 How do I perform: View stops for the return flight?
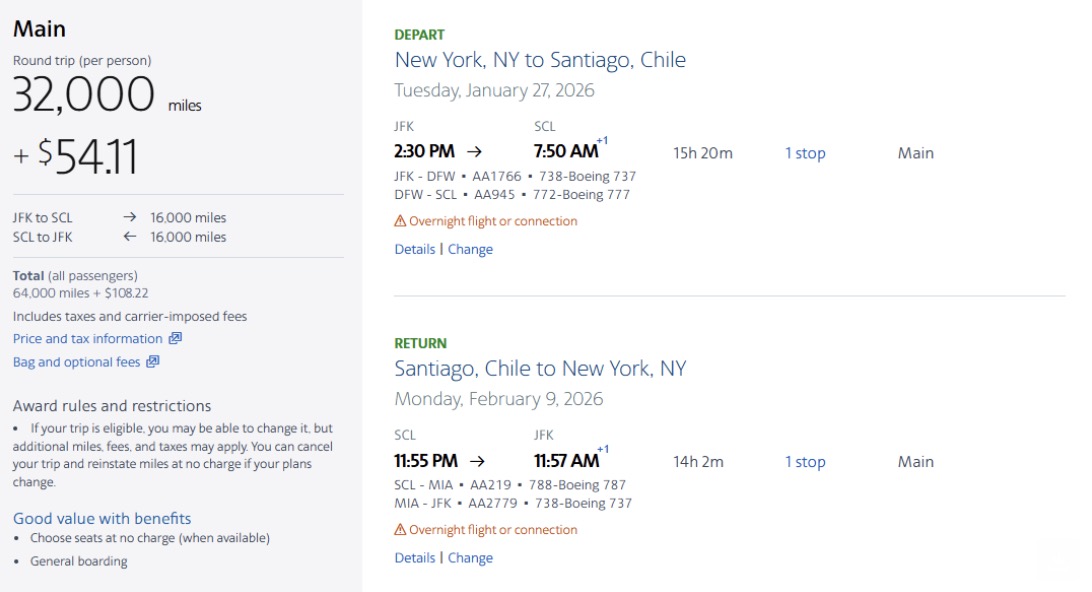pos(806,461)
